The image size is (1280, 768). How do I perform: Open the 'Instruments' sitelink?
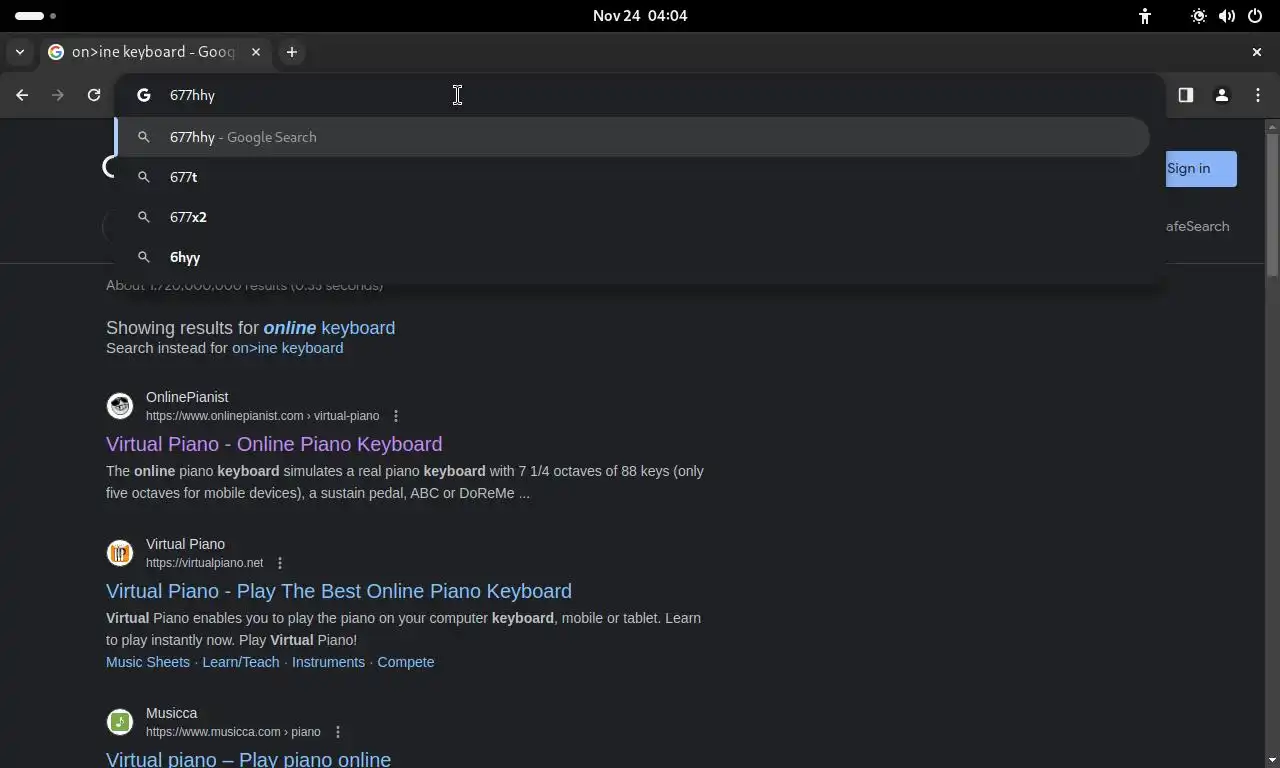coord(328,662)
